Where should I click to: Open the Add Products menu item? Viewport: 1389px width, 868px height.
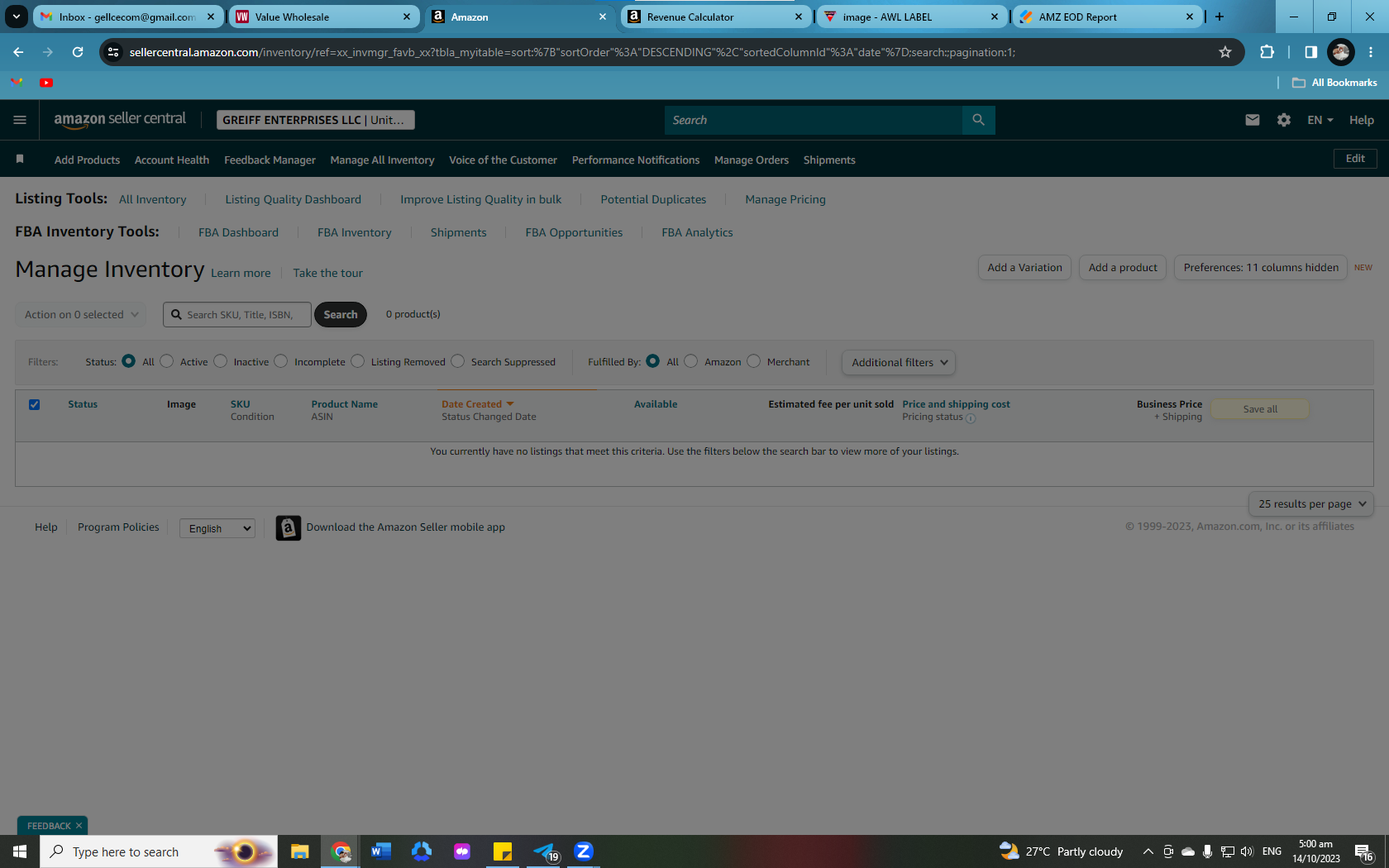(87, 160)
